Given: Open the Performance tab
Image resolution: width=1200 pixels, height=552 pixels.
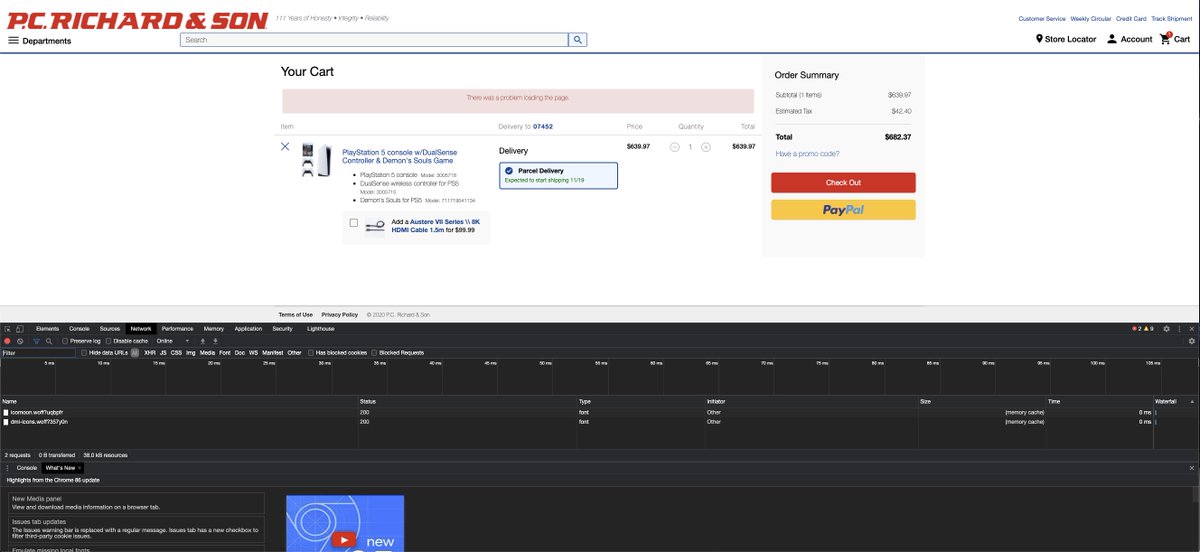Looking at the screenshot, I should tap(177, 328).
